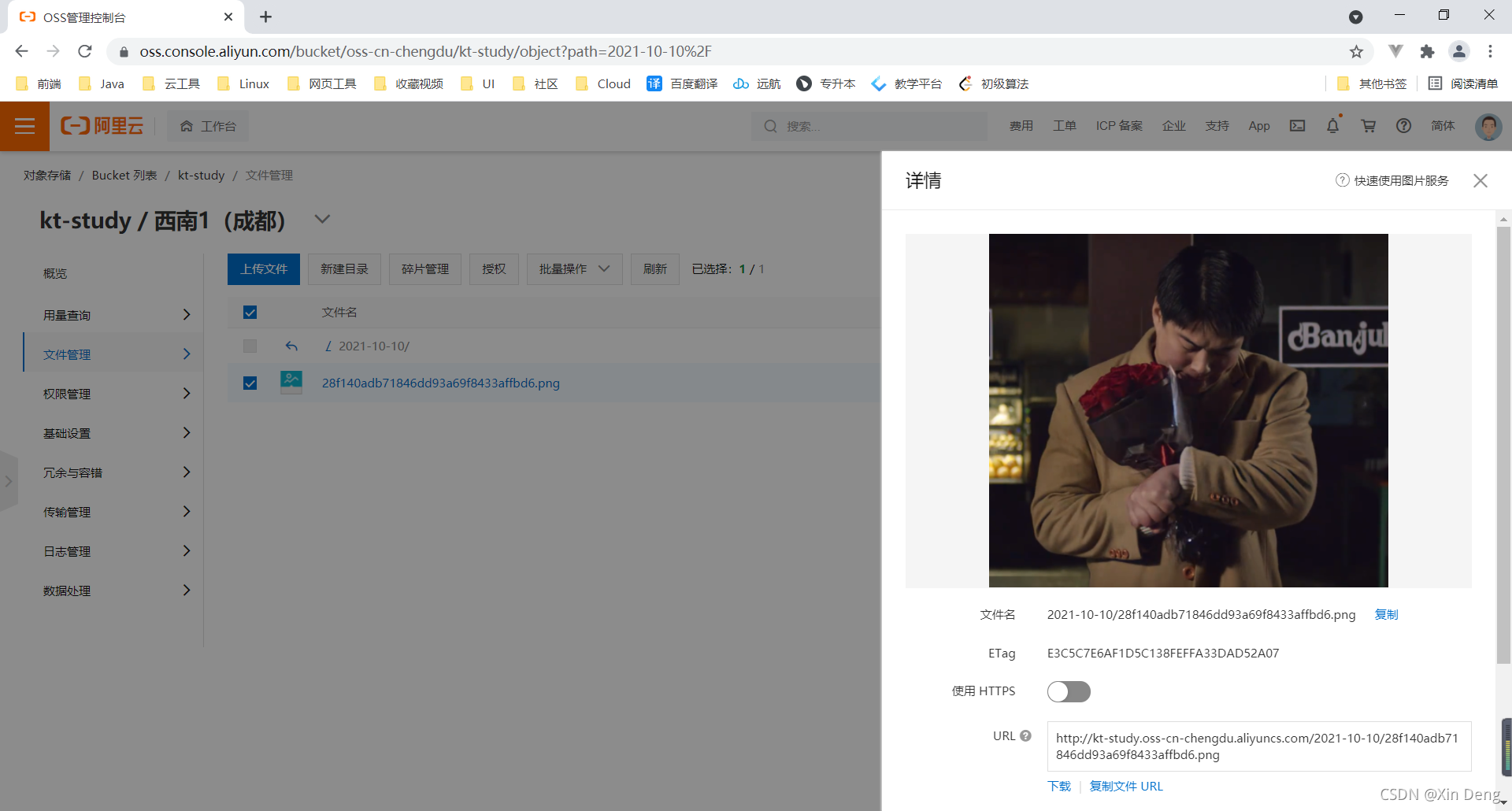The height and width of the screenshot is (811, 1512).
Task: Bookmark this page with star icon
Action: click(1356, 51)
